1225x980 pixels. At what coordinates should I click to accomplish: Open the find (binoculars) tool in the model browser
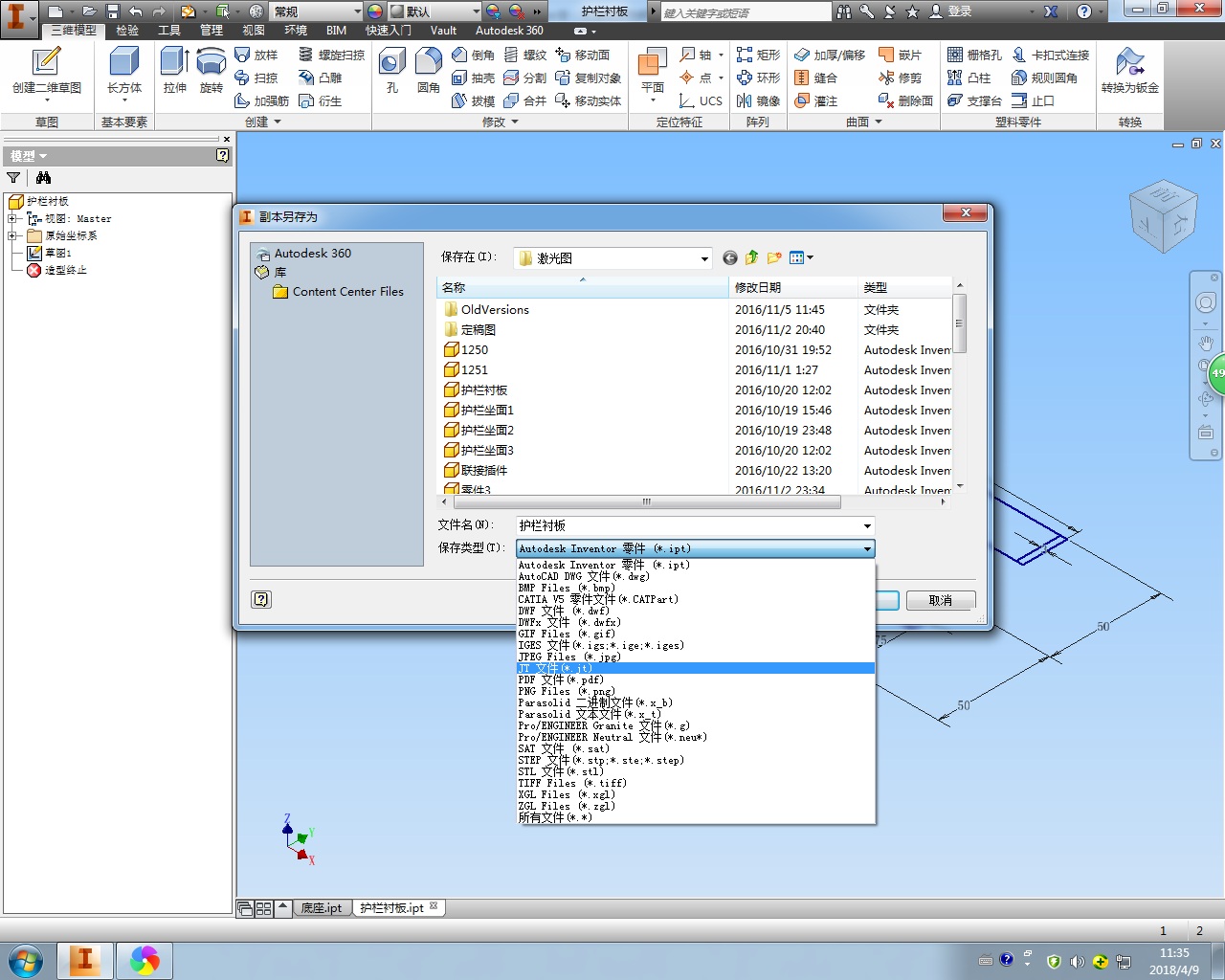click(x=43, y=178)
